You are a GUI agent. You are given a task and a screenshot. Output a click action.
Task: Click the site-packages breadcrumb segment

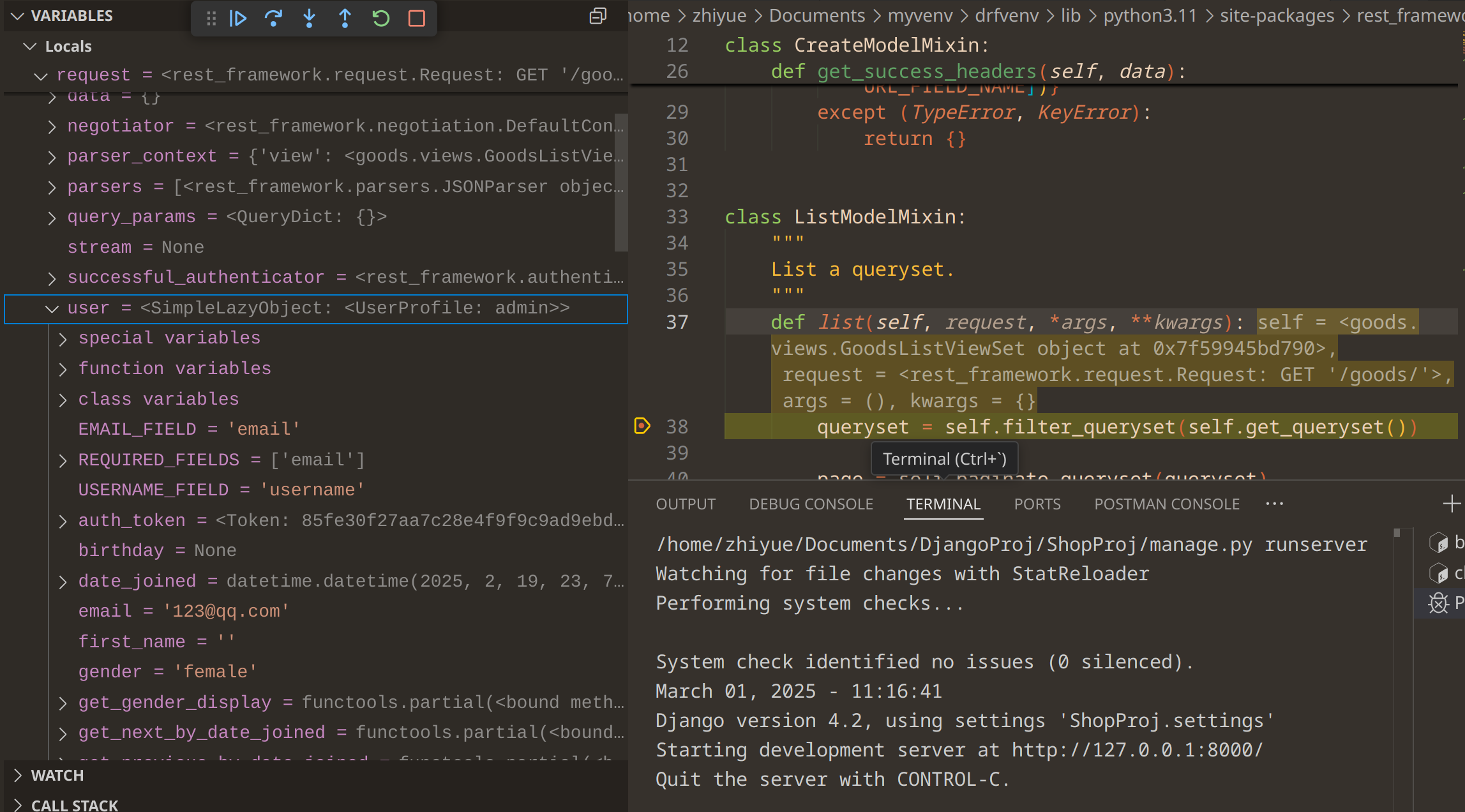(1277, 15)
